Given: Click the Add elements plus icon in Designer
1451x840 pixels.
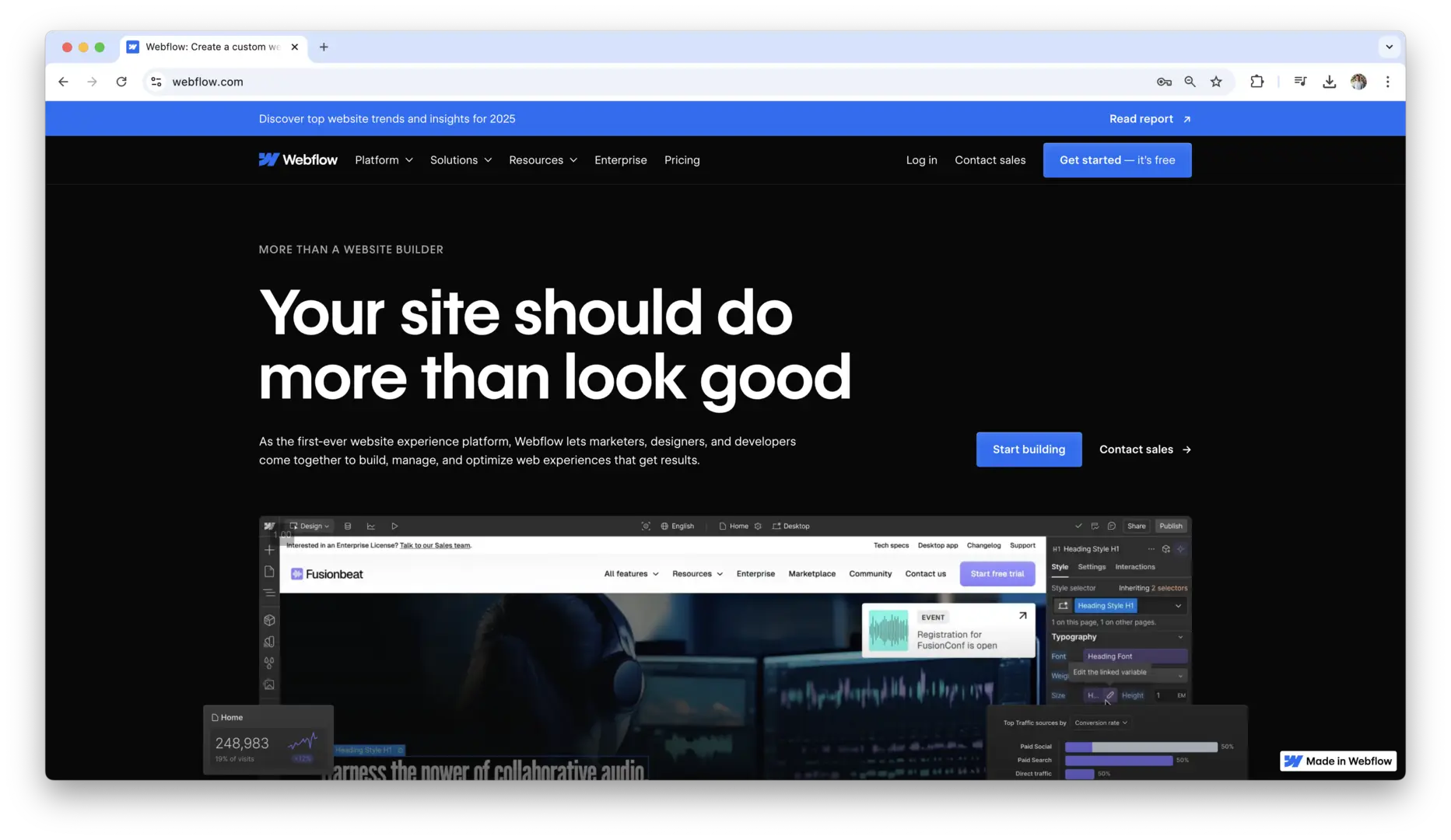Looking at the screenshot, I should pos(269,550).
